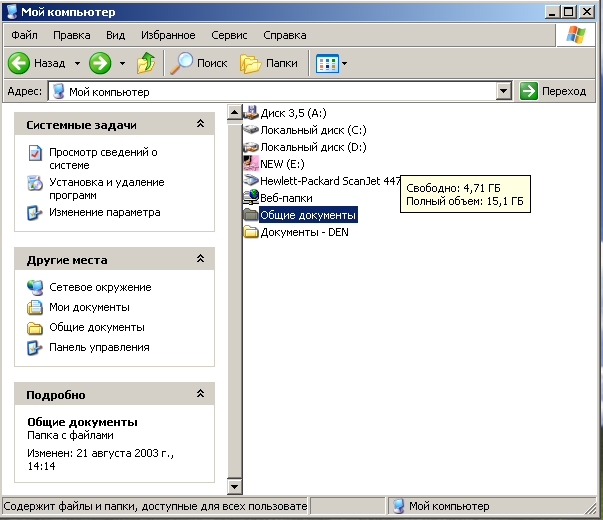Collapse Системные задачи panel

coord(200,123)
